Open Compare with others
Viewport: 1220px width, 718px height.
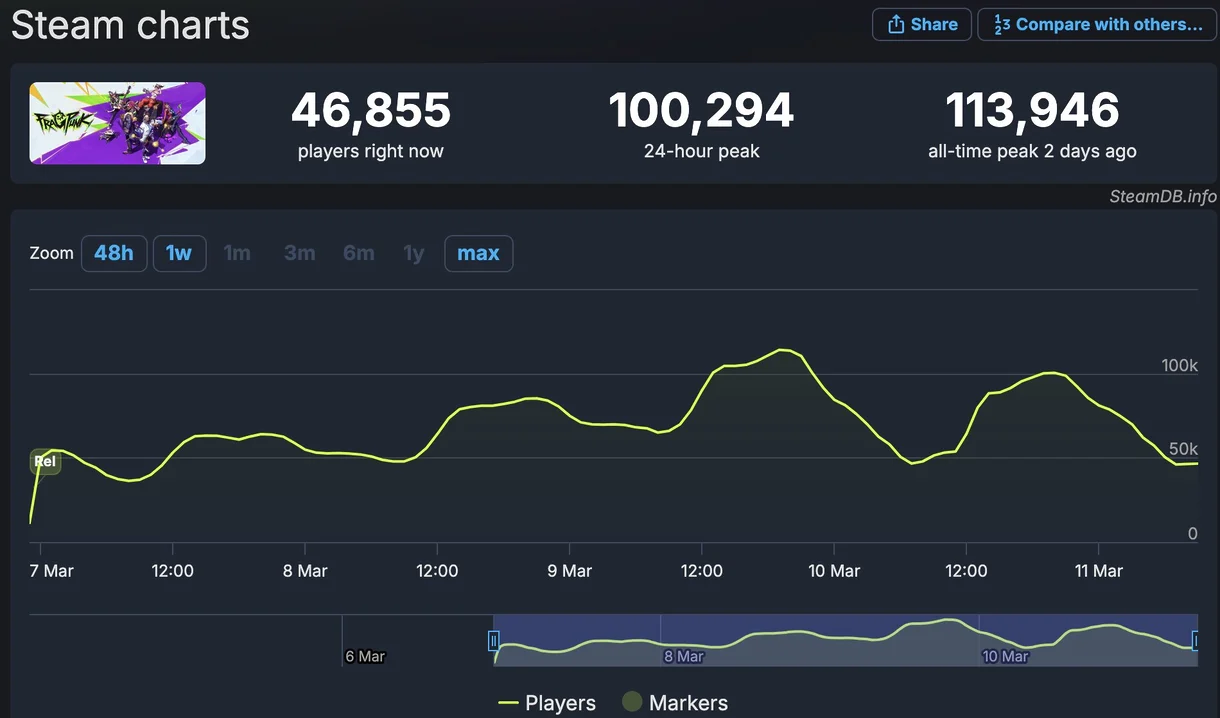point(1097,24)
